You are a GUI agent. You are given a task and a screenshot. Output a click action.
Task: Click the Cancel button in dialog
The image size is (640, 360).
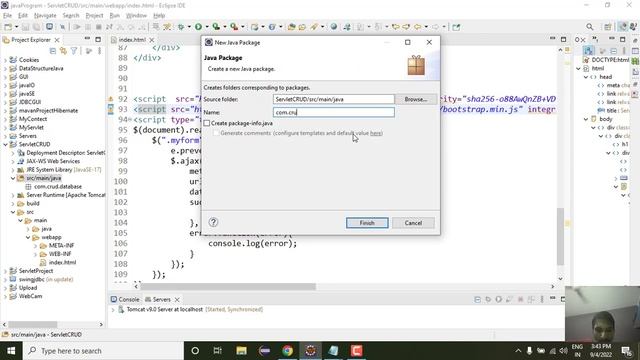(x=413, y=223)
